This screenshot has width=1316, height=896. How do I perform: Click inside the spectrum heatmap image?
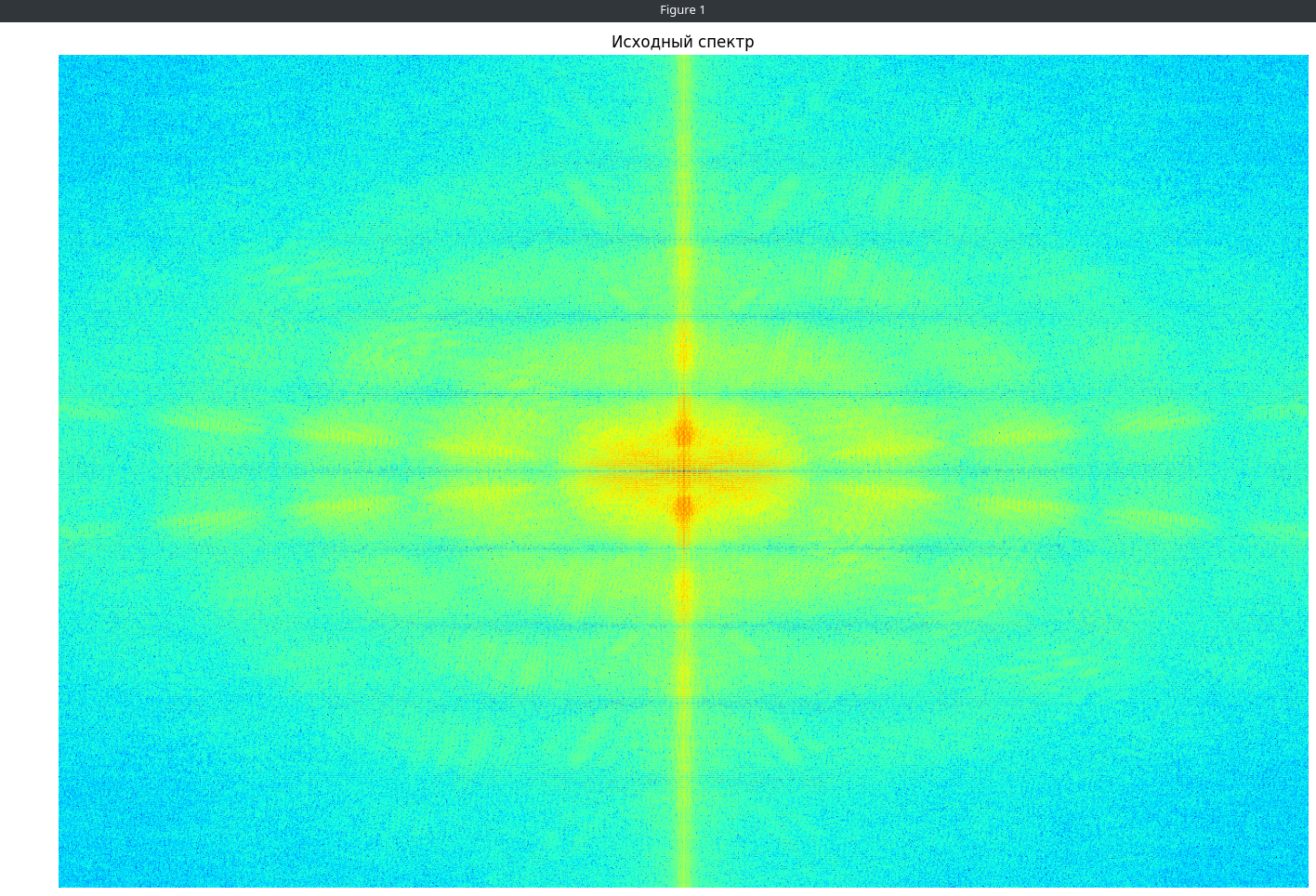click(x=683, y=471)
